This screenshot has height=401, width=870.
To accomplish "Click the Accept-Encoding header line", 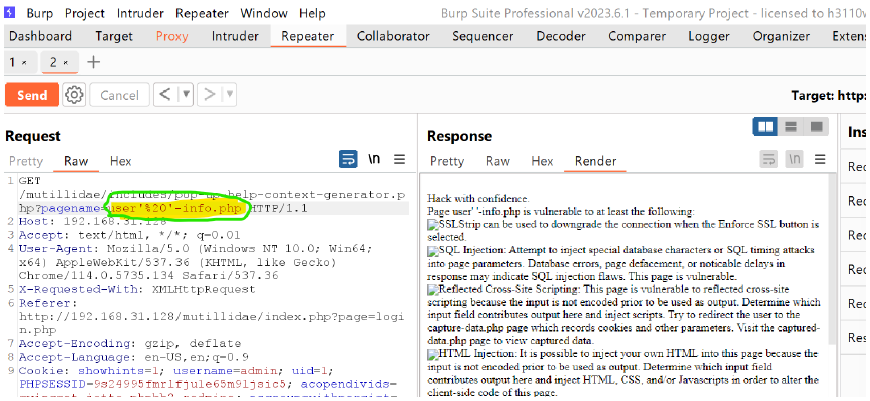I will (x=130, y=344).
